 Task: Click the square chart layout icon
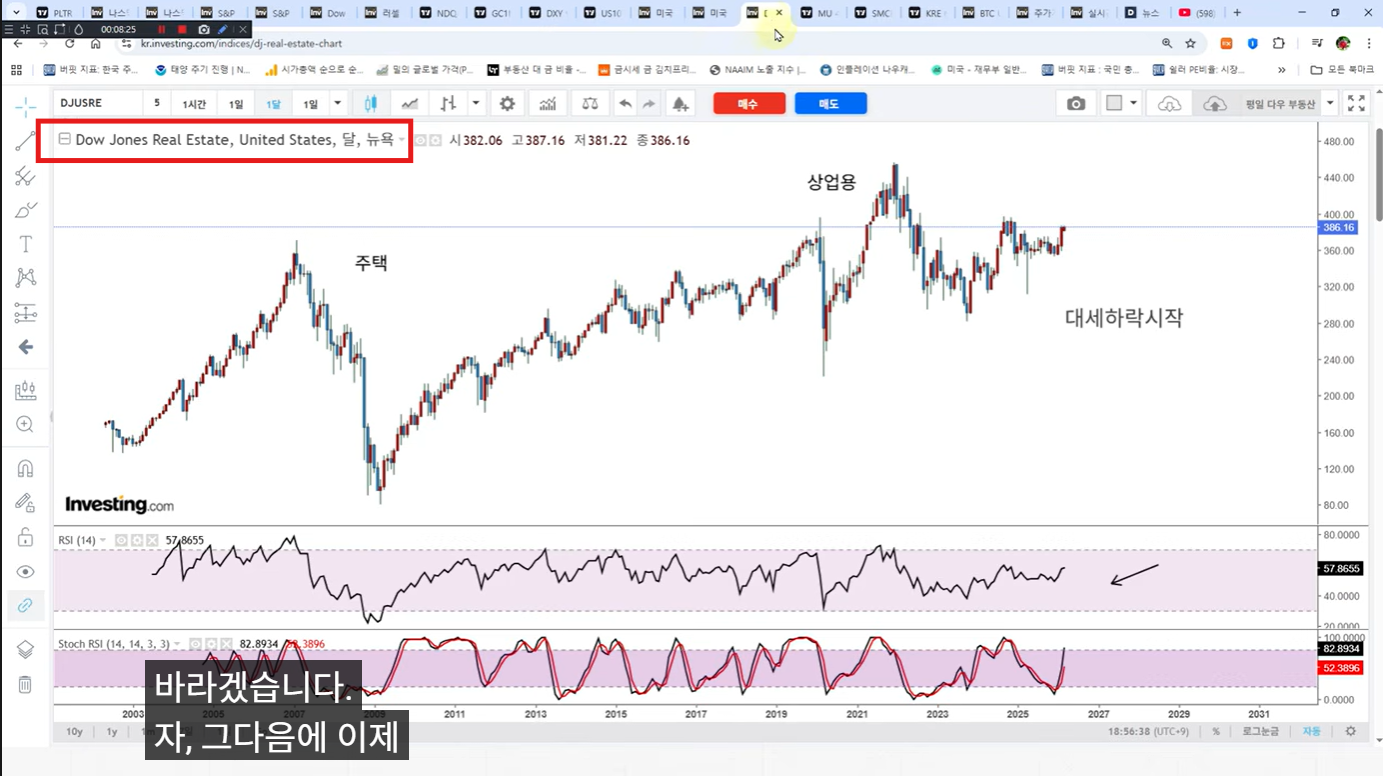tap(1113, 103)
